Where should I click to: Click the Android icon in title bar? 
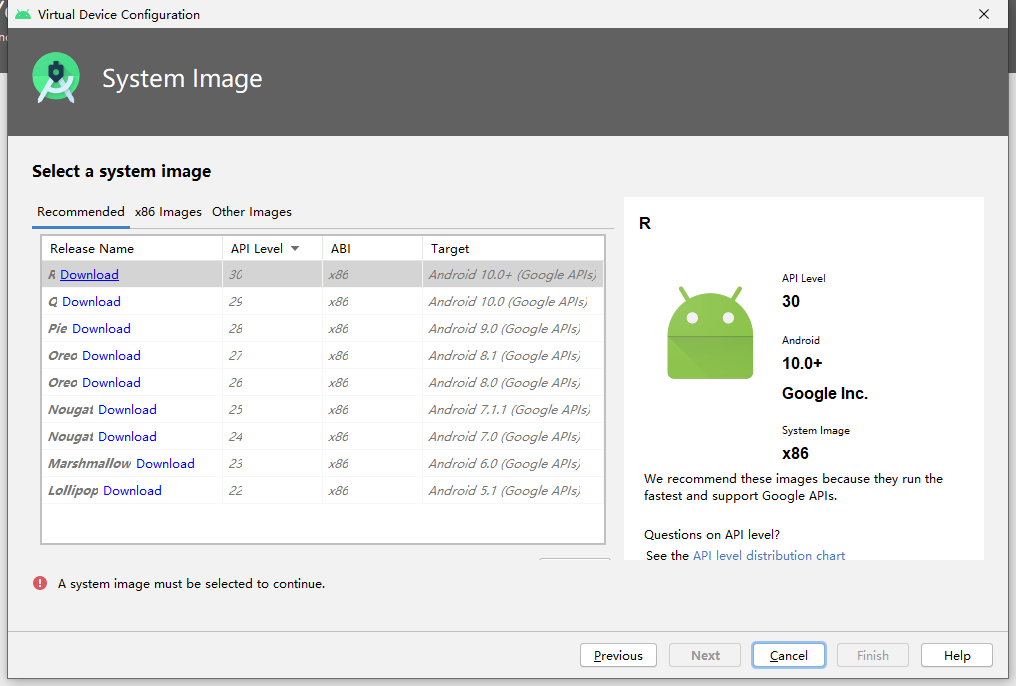[23, 14]
